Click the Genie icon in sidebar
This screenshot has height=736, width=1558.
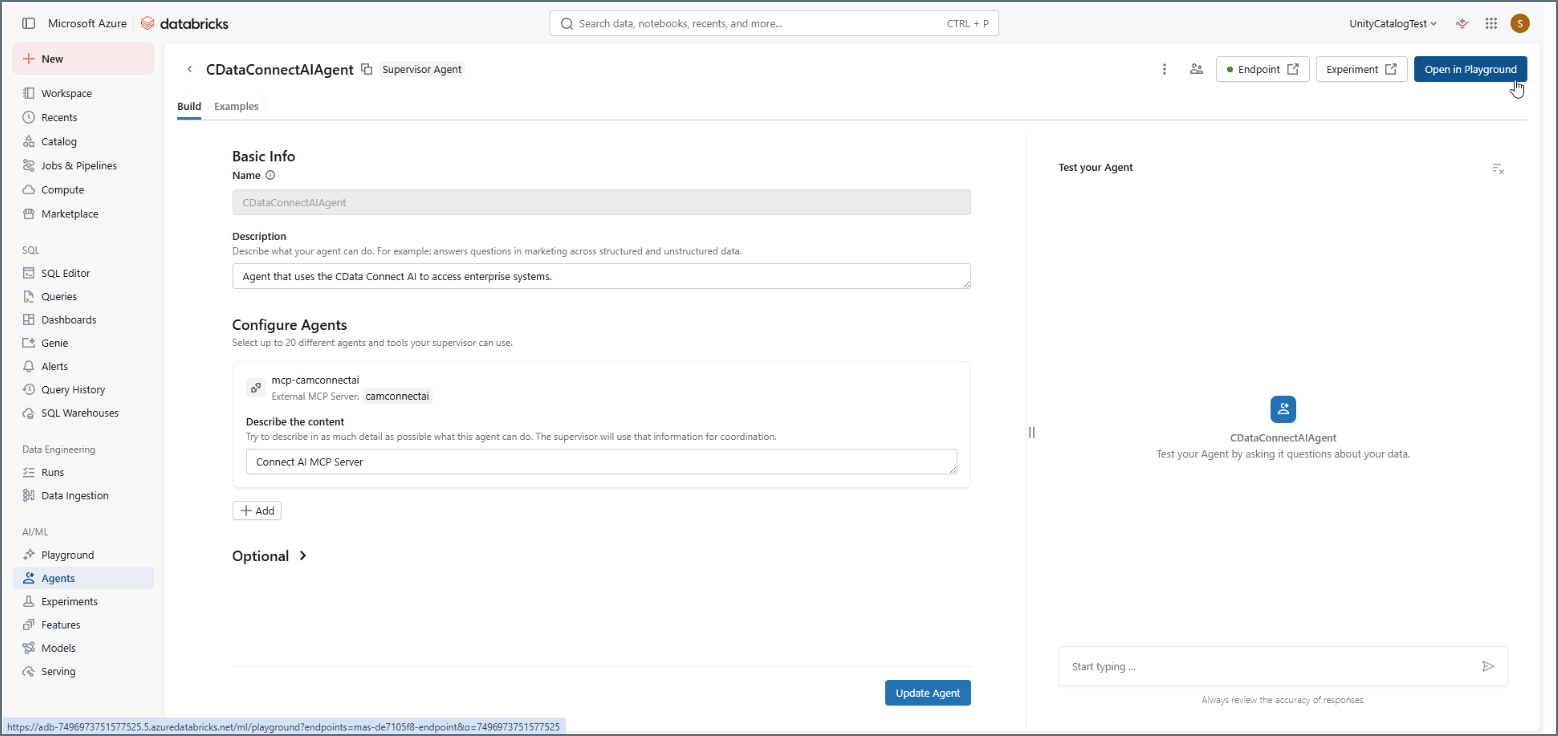29,343
